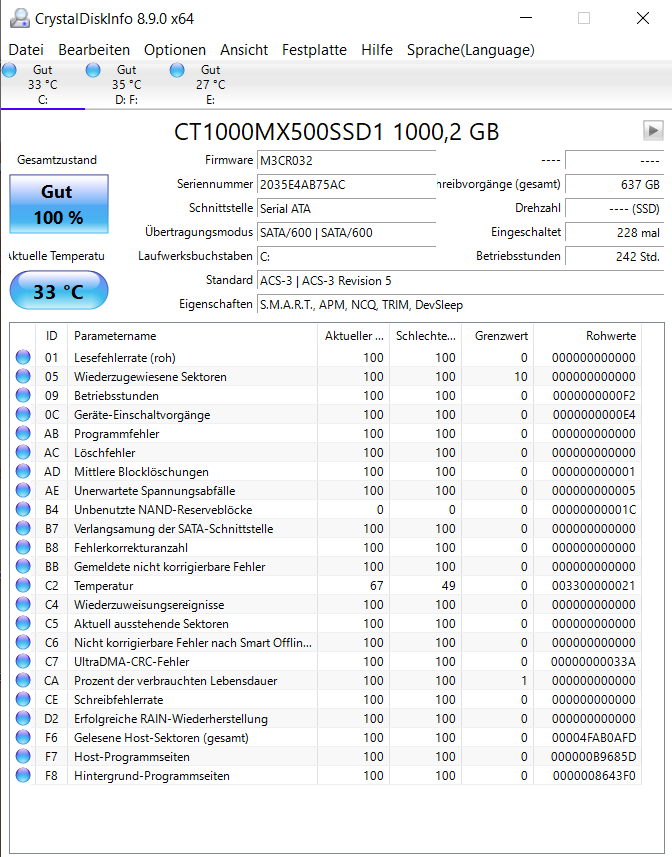Open the Optionen menu
Viewport: 672px width, 857px height.
(175, 50)
